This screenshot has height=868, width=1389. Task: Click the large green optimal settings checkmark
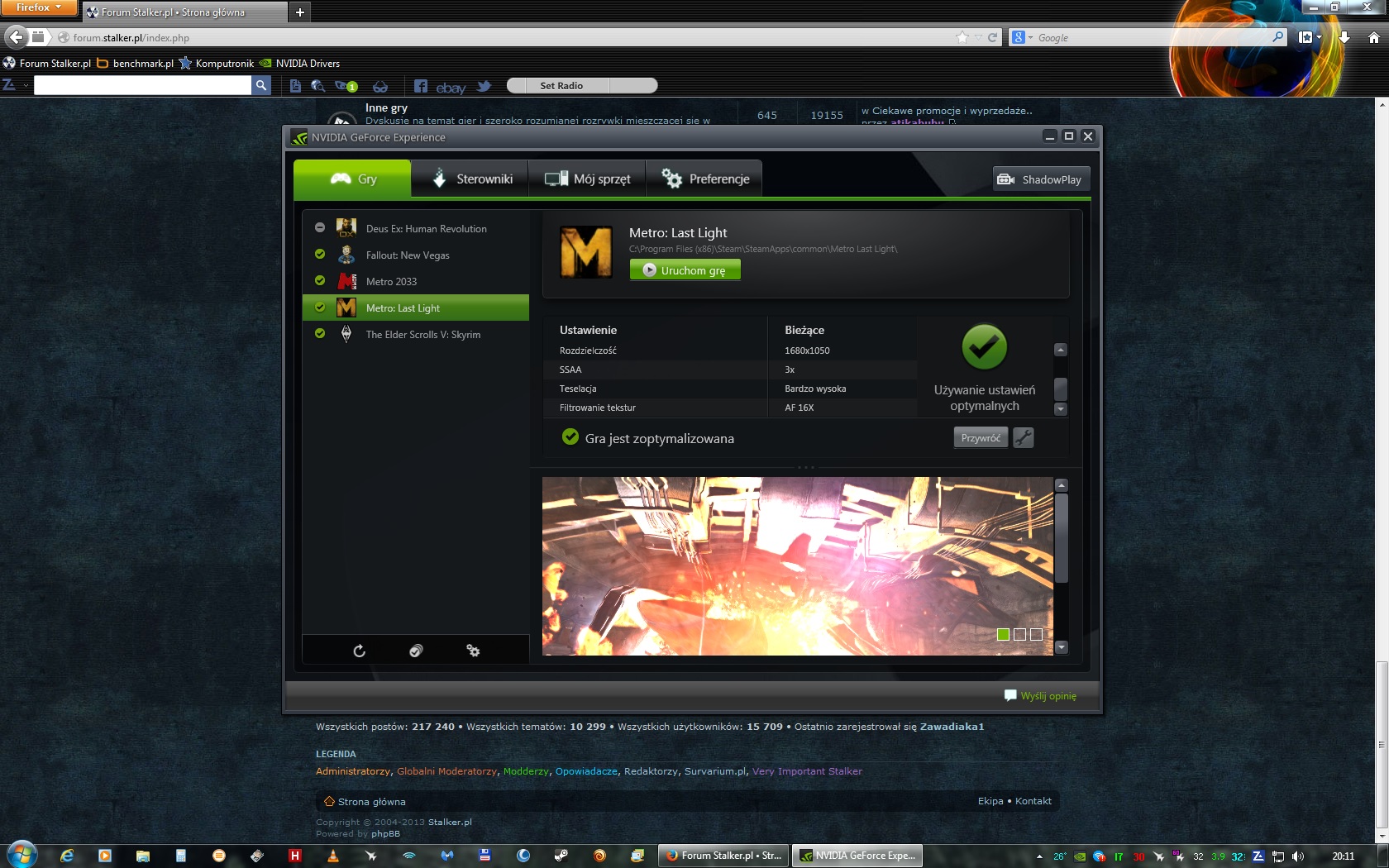984,346
